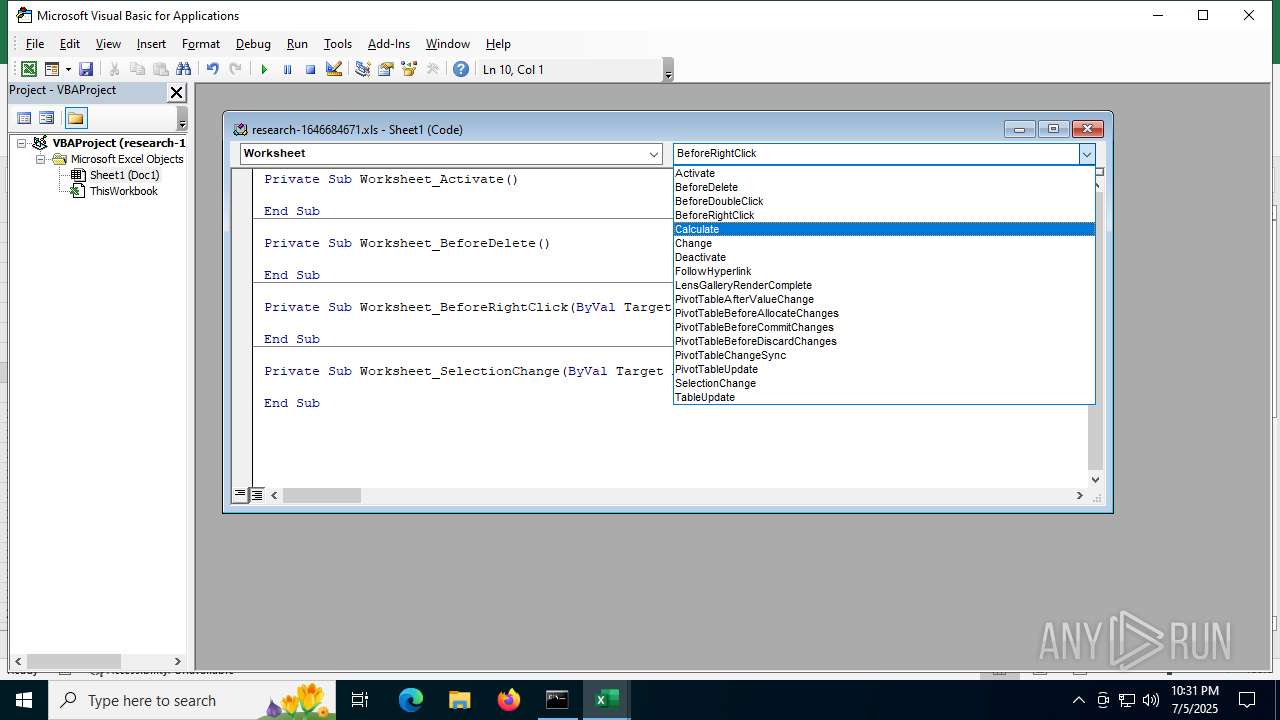Image resolution: width=1280 pixels, height=720 pixels.
Task: Choose SelectionChange from the procedure list
Action: 884,383
